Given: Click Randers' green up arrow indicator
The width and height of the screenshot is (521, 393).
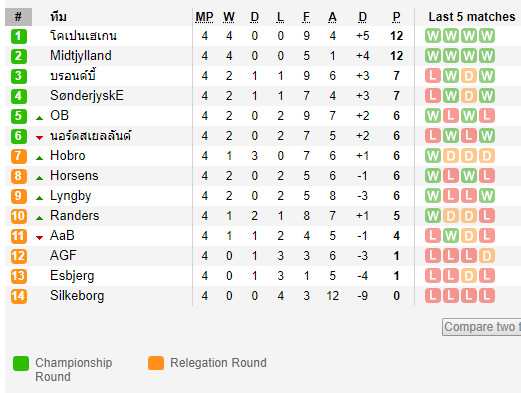Looking at the screenshot, I should coord(39,218).
